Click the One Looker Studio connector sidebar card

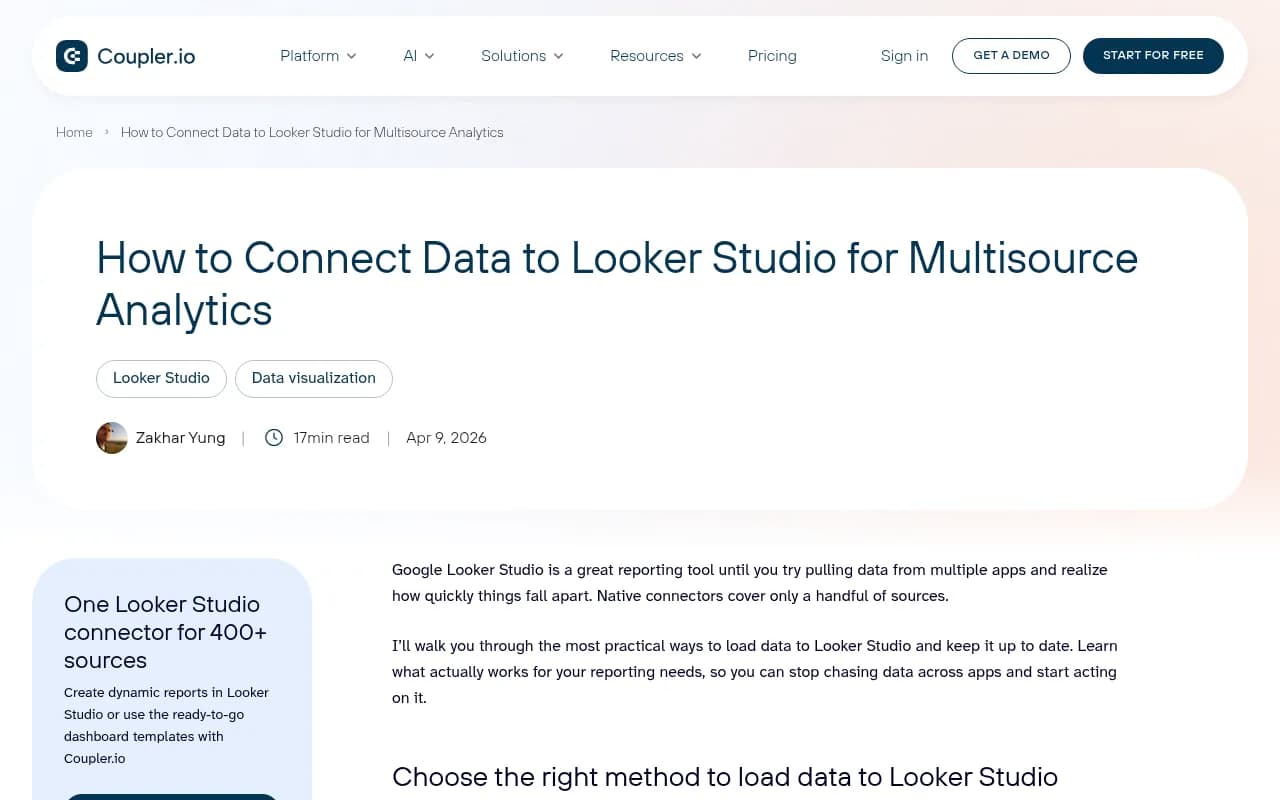171,680
